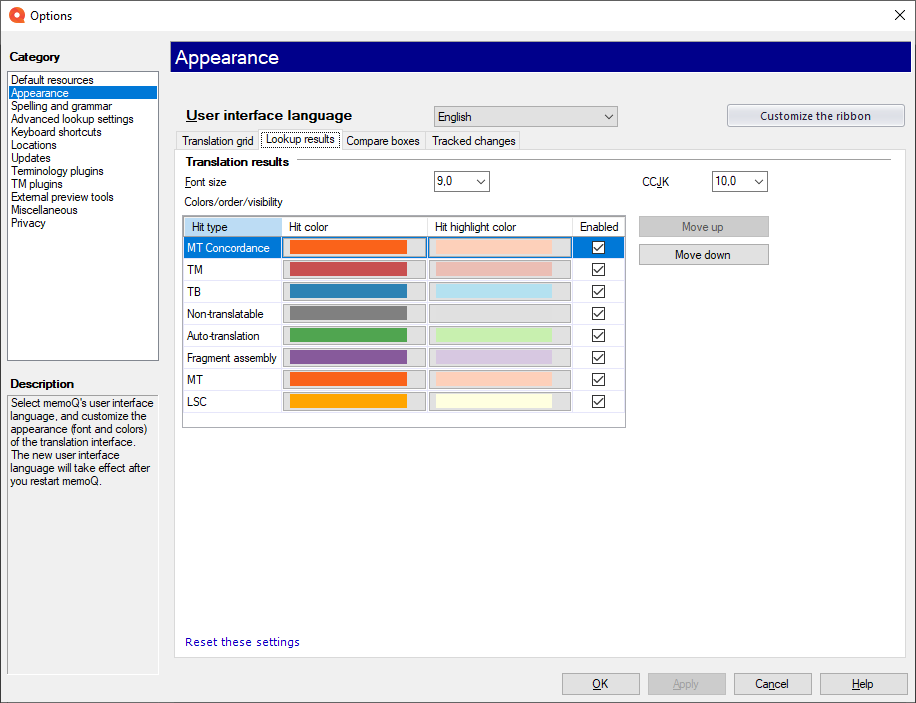Select Appearance in Category list
The height and width of the screenshot is (703, 916).
pyautogui.click(x=82, y=93)
